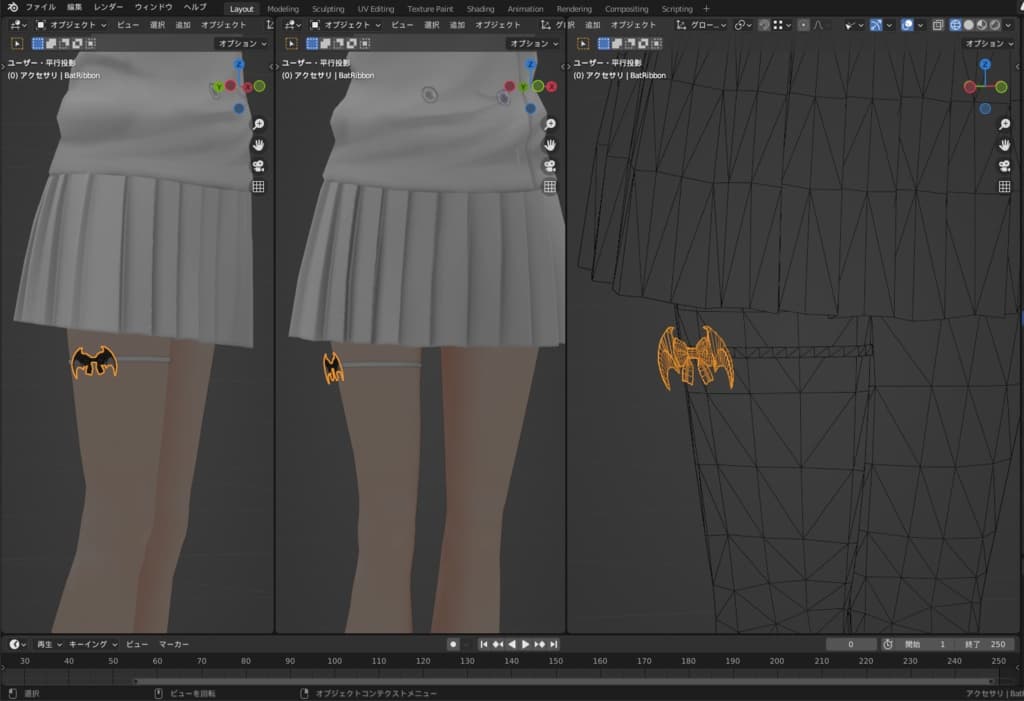Screen dimensions: 1024x701
Task: Expand the オプション dropdown in right viewport
Action: point(989,44)
